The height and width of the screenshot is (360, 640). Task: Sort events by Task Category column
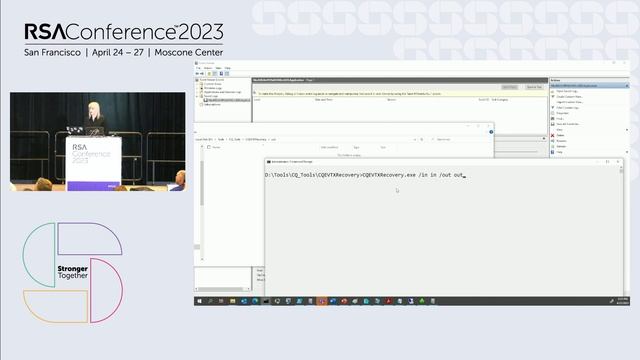(x=500, y=100)
